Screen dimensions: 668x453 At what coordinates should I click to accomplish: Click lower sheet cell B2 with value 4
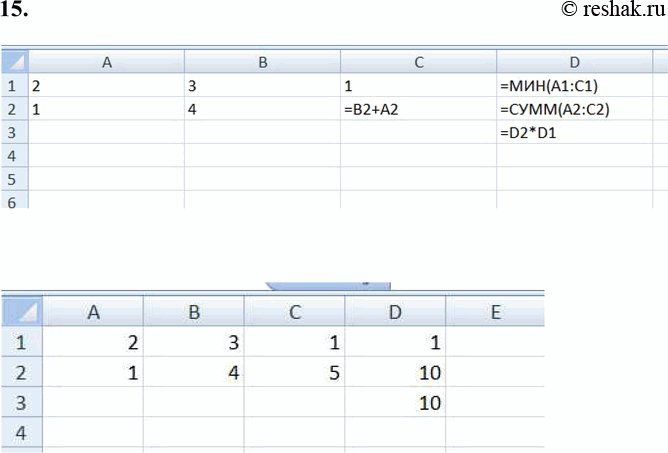point(194,372)
